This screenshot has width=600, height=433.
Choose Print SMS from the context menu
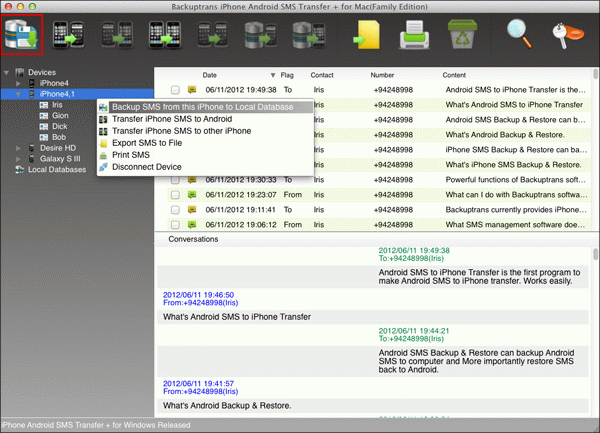tap(206, 155)
